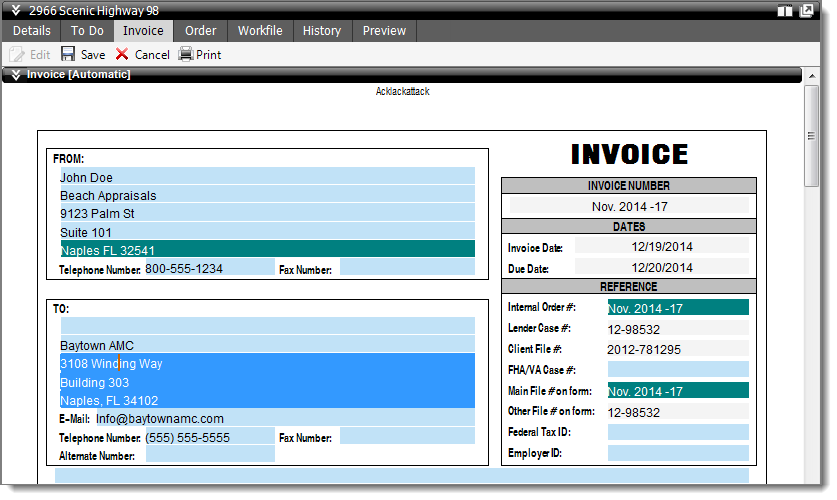Open the To Do tab
Viewport: 837px width, 500px height.
[x=87, y=31]
